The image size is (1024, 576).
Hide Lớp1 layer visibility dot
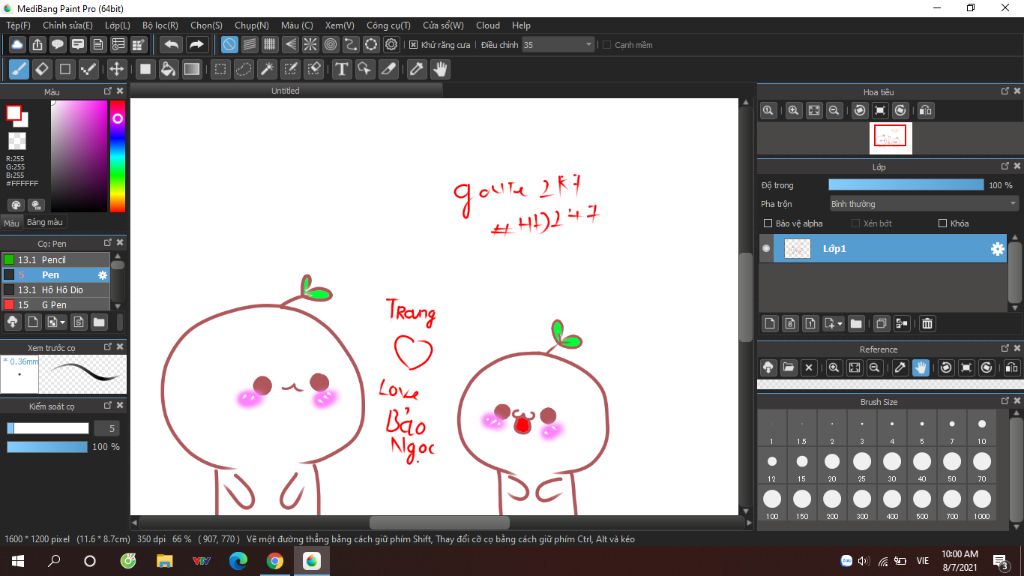pyautogui.click(x=766, y=249)
